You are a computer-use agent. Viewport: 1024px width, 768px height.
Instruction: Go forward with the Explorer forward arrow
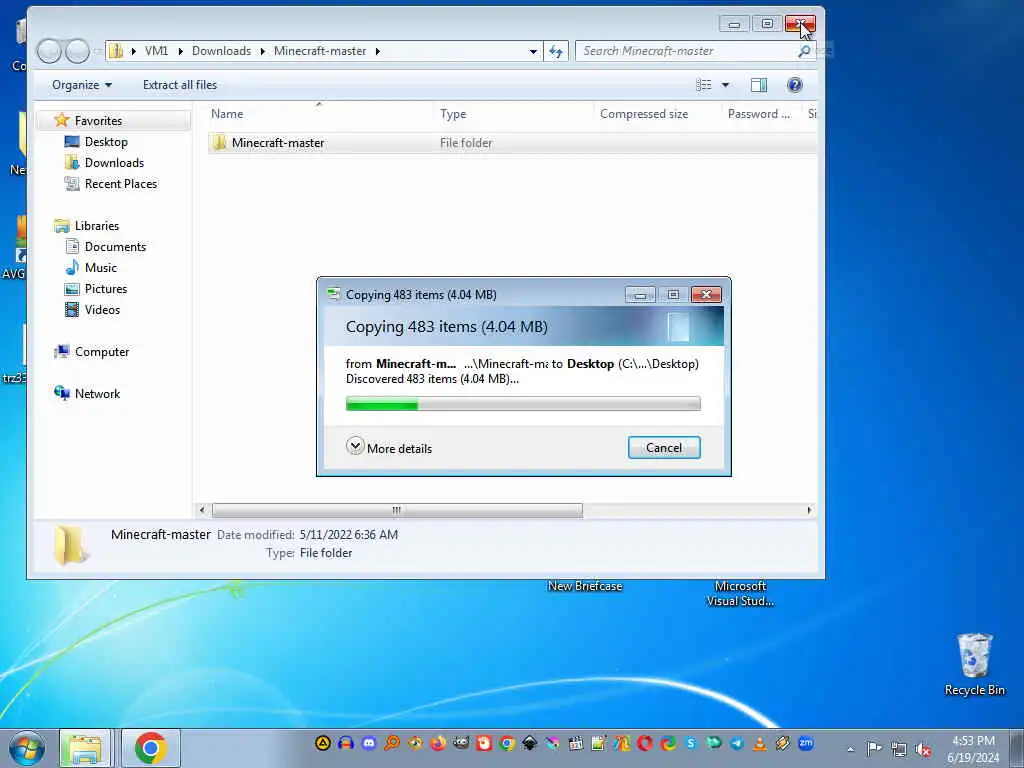(78, 51)
